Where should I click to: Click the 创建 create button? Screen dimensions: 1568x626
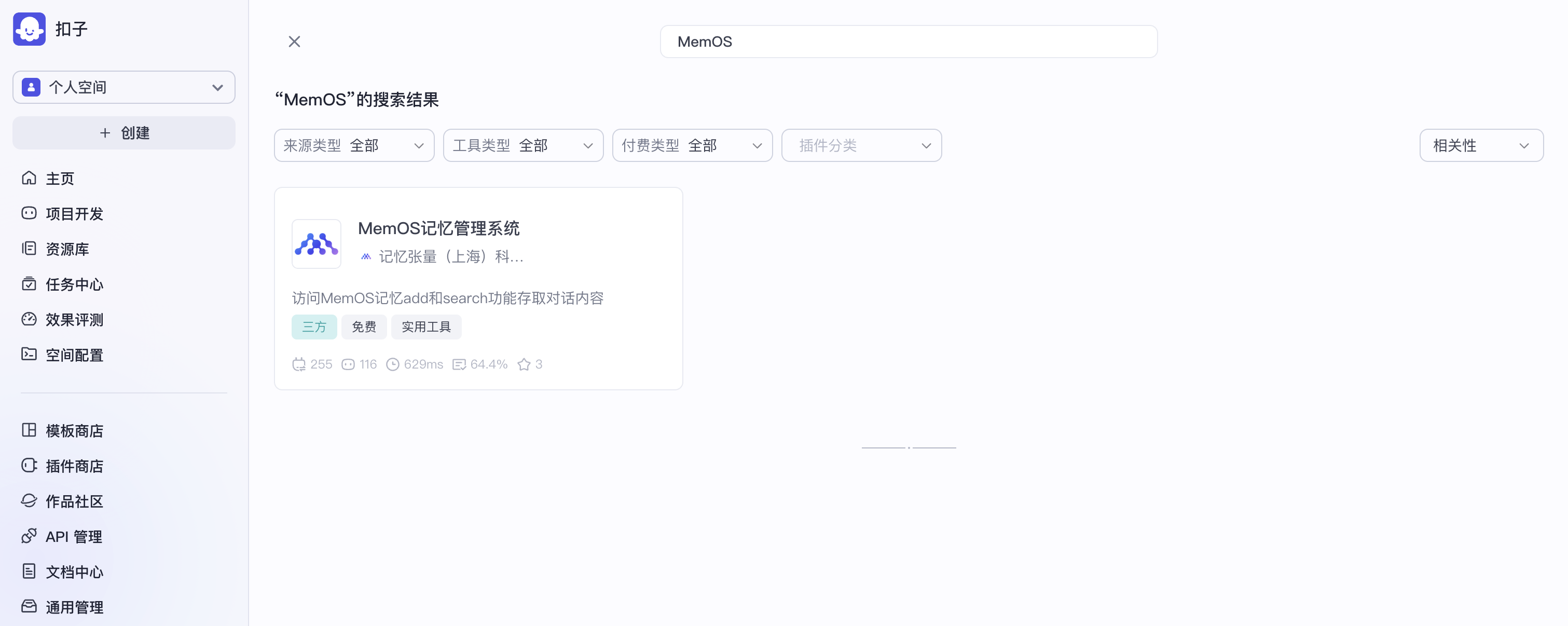point(123,133)
